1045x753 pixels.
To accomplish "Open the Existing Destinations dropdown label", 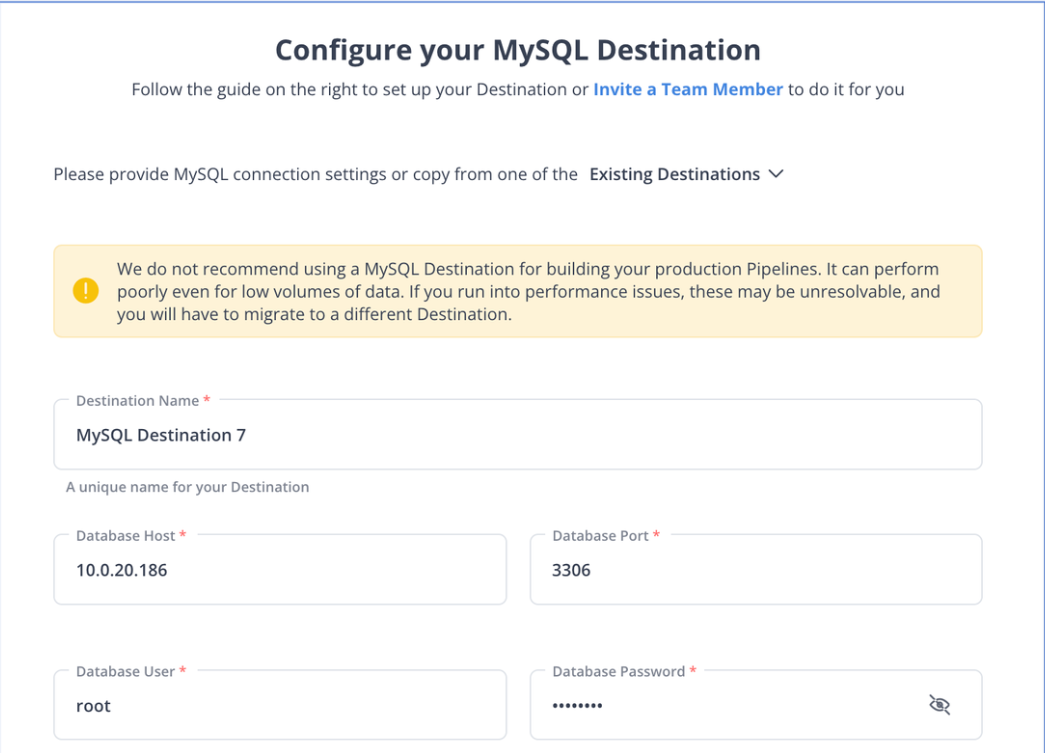I will click(674, 174).
